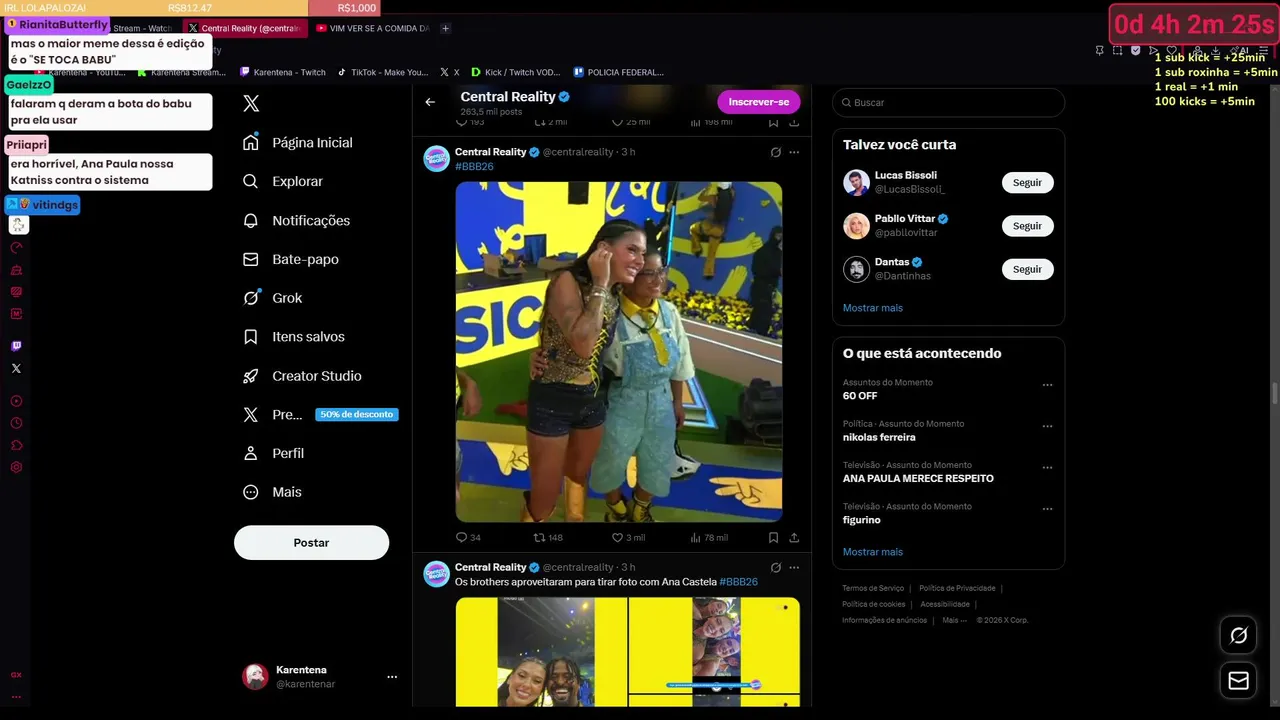Switch to VIM VER SE A COMIDA tab
1280x720 pixels.
(373, 28)
